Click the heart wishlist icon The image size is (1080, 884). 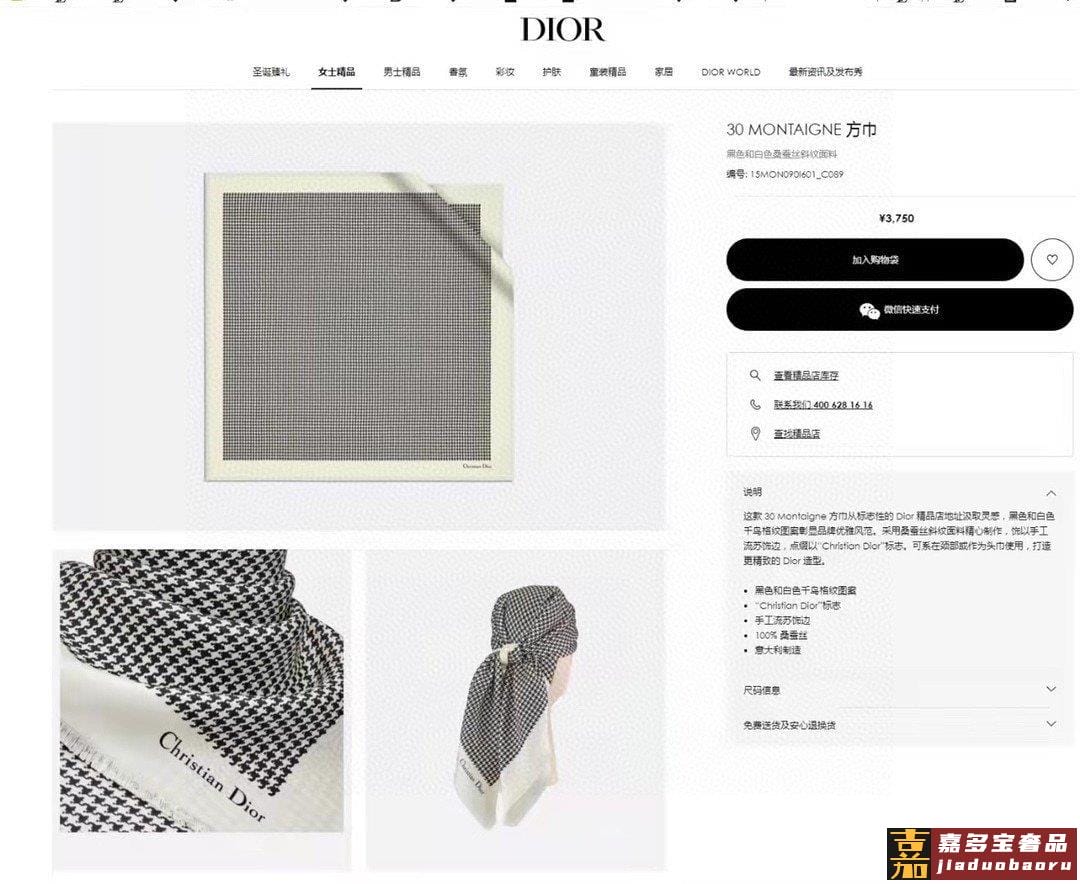click(1052, 260)
